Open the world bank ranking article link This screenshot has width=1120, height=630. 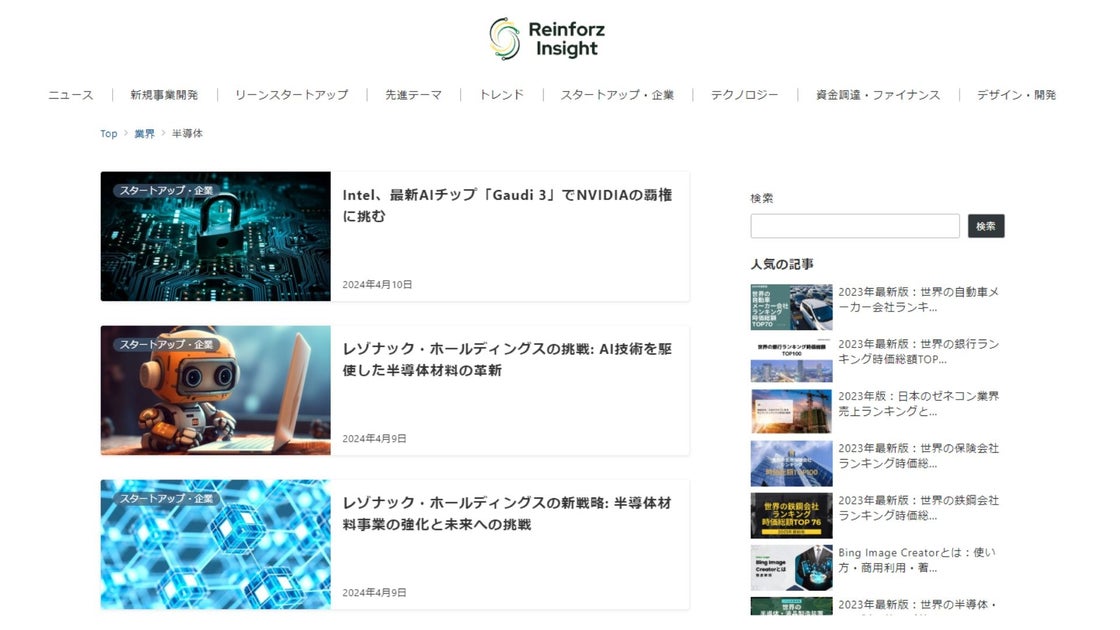(x=919, y=351)
